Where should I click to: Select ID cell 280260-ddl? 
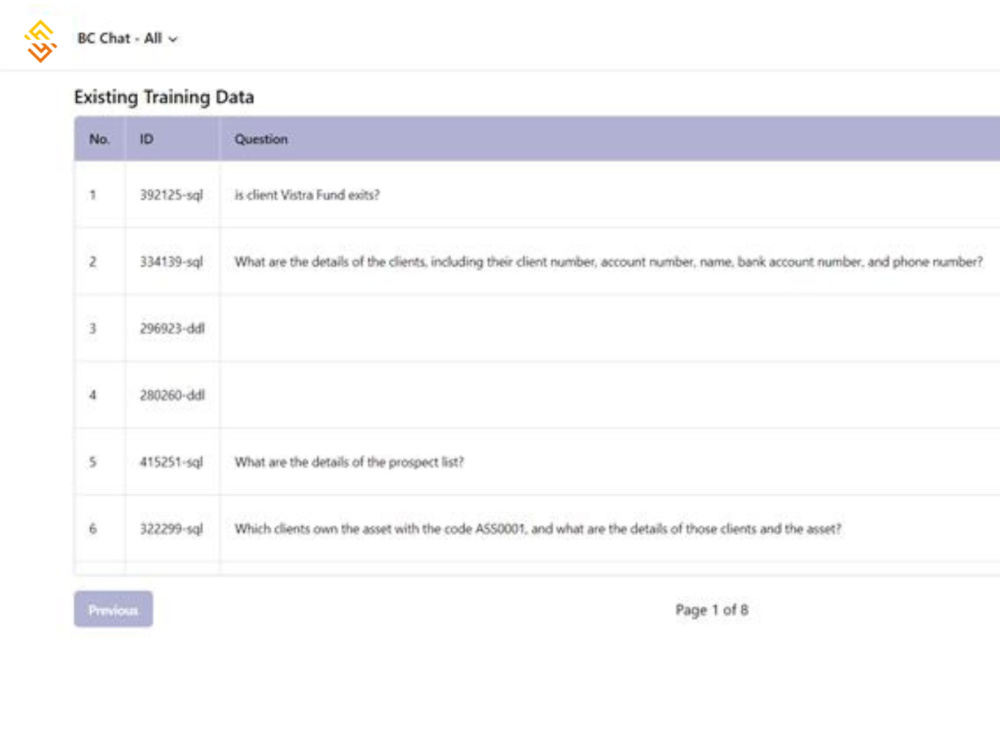tap(172, 395)
